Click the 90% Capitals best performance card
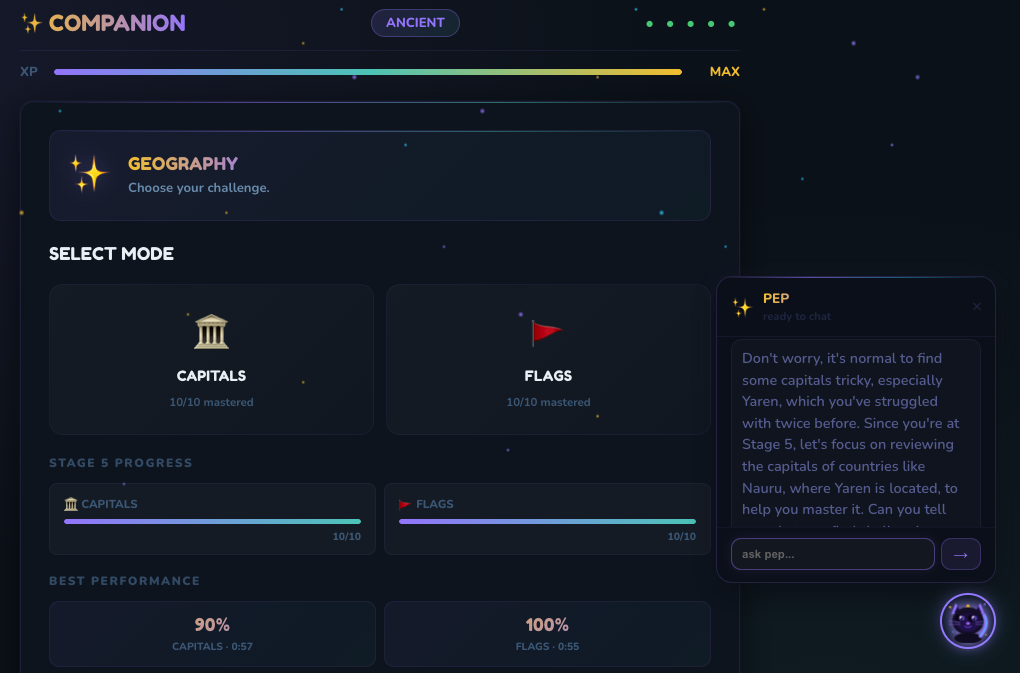This screenshot has width=1020, height=673. coord(212,633)
